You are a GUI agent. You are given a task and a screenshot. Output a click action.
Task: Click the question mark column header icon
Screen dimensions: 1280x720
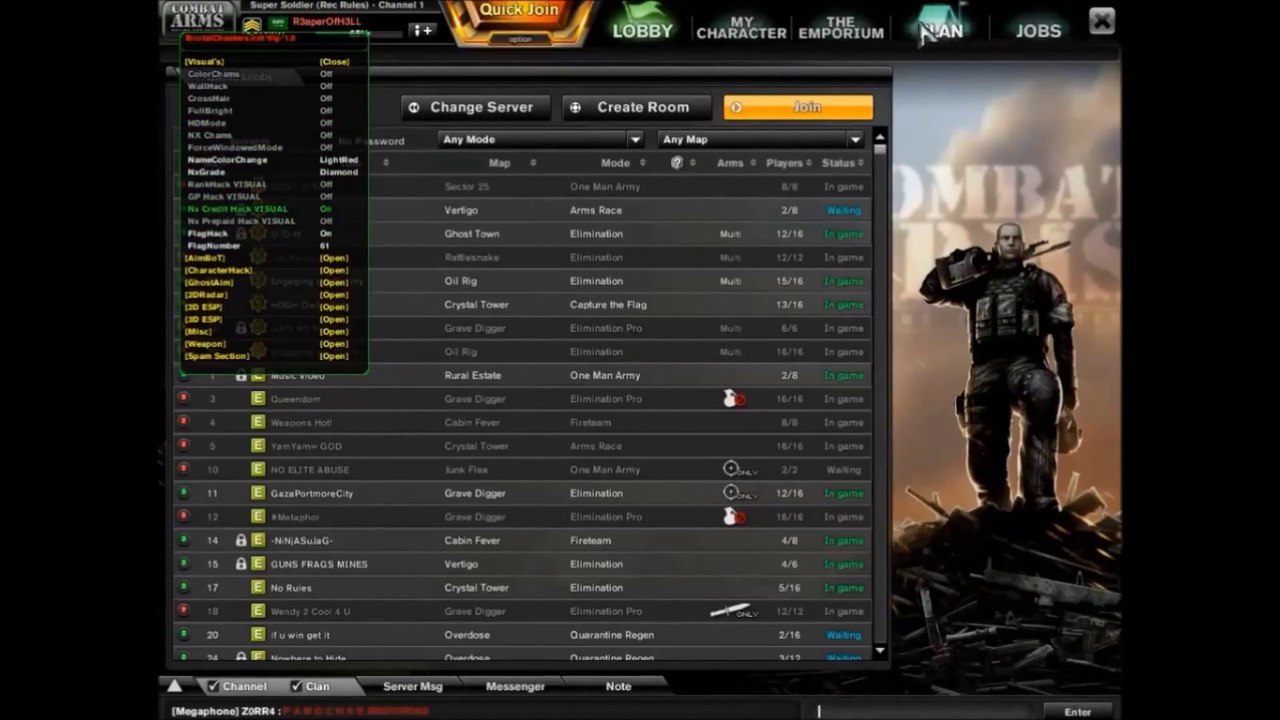pos(677,163)
